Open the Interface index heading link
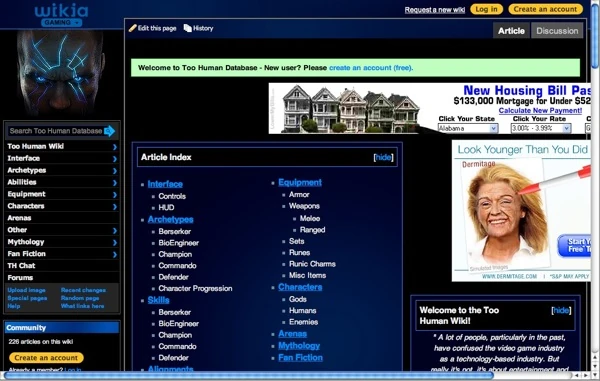 165,184
